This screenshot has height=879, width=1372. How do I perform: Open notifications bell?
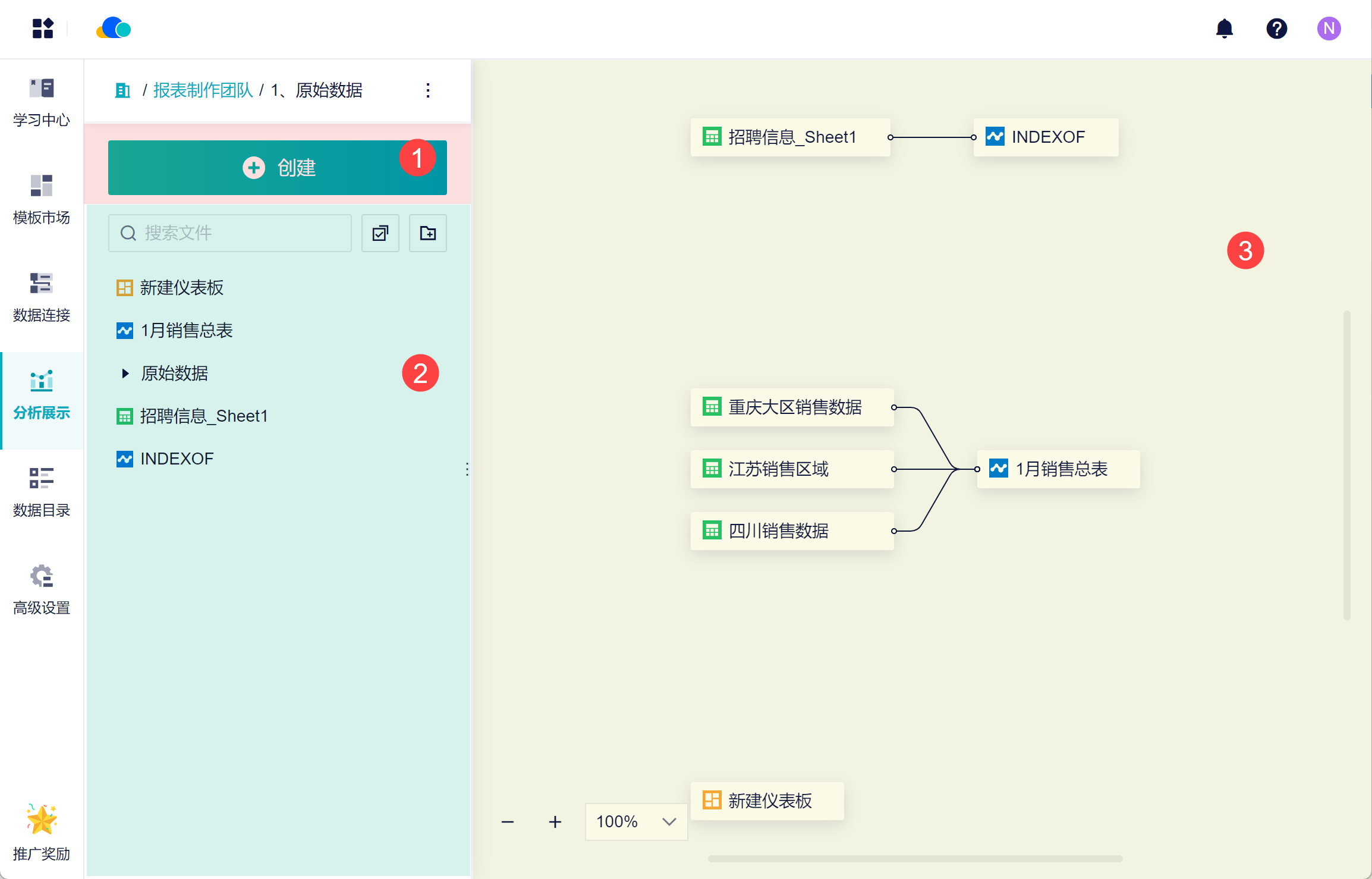pos(1224,28)
